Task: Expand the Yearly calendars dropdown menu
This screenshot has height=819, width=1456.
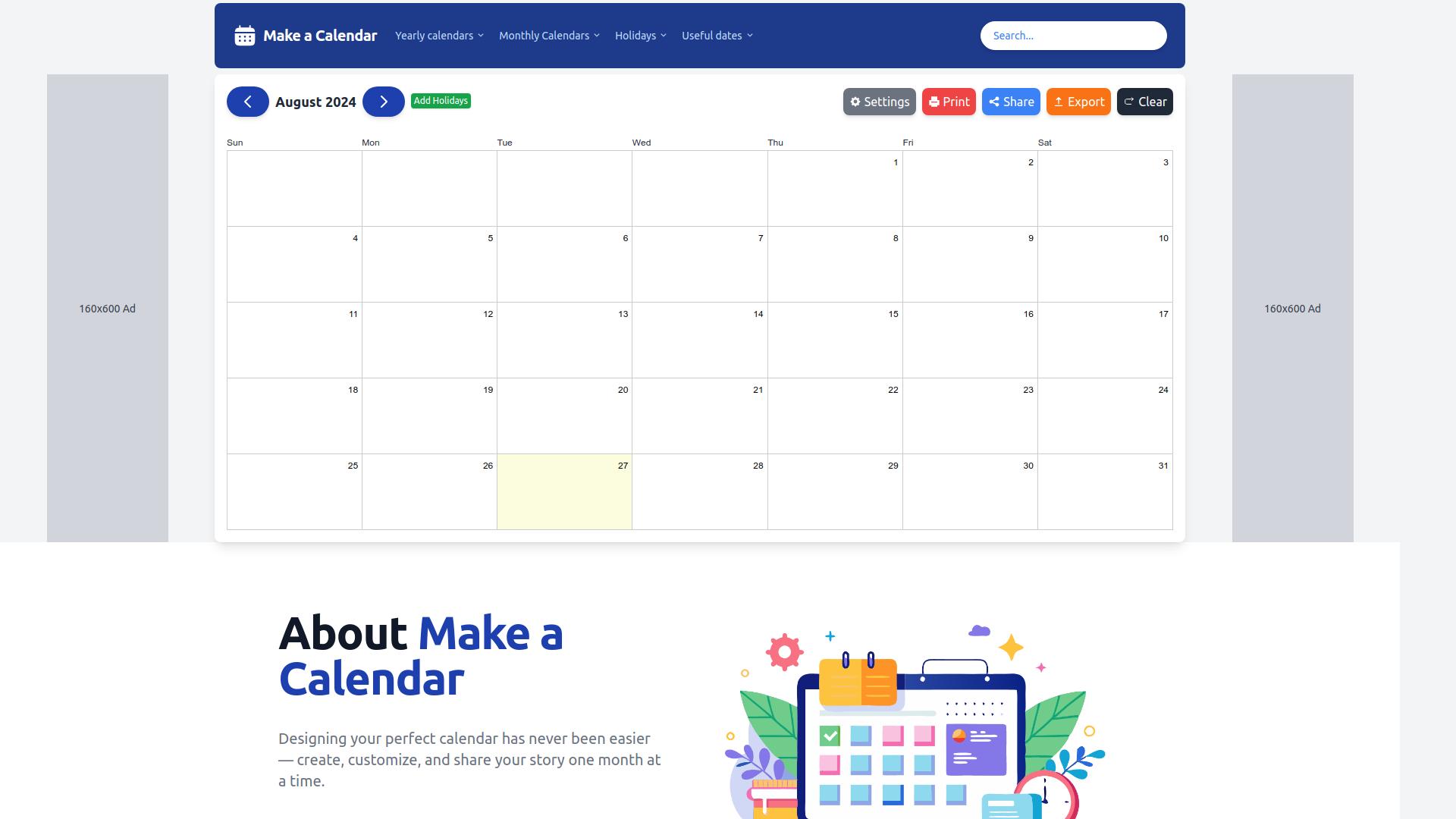Action: 438,35
